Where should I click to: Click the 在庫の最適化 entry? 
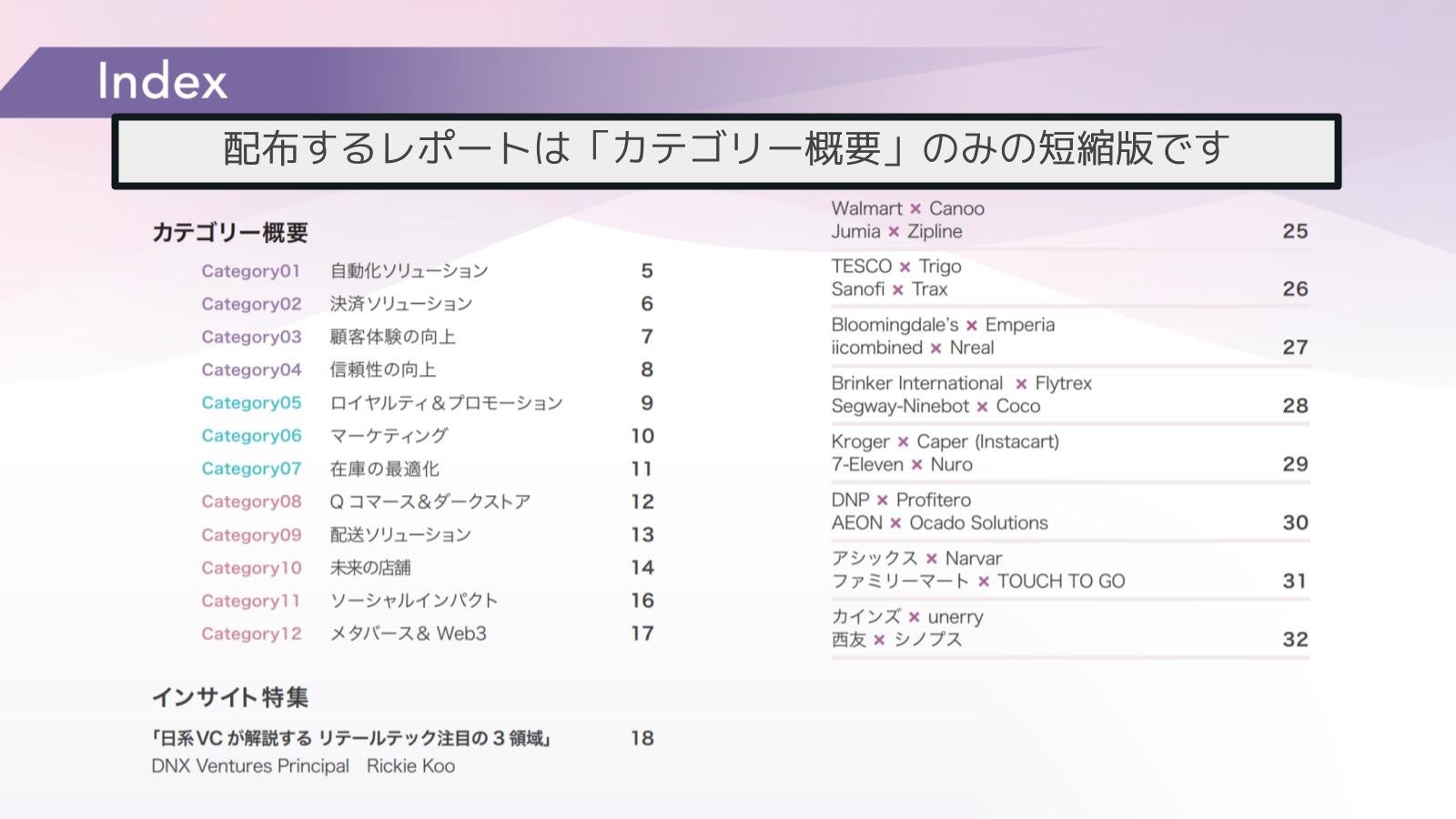click(384, 469)
